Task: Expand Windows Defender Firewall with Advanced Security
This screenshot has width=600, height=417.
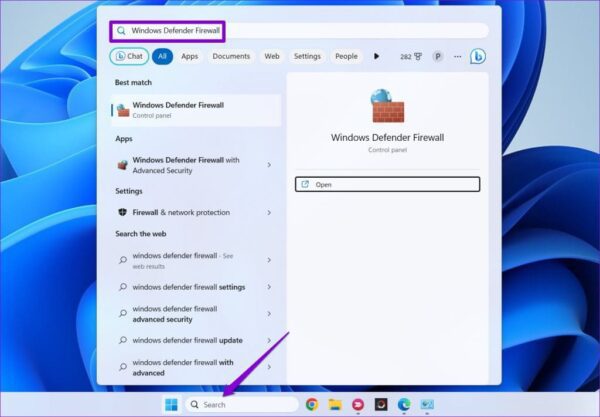Action: click(x=269, y=164)
